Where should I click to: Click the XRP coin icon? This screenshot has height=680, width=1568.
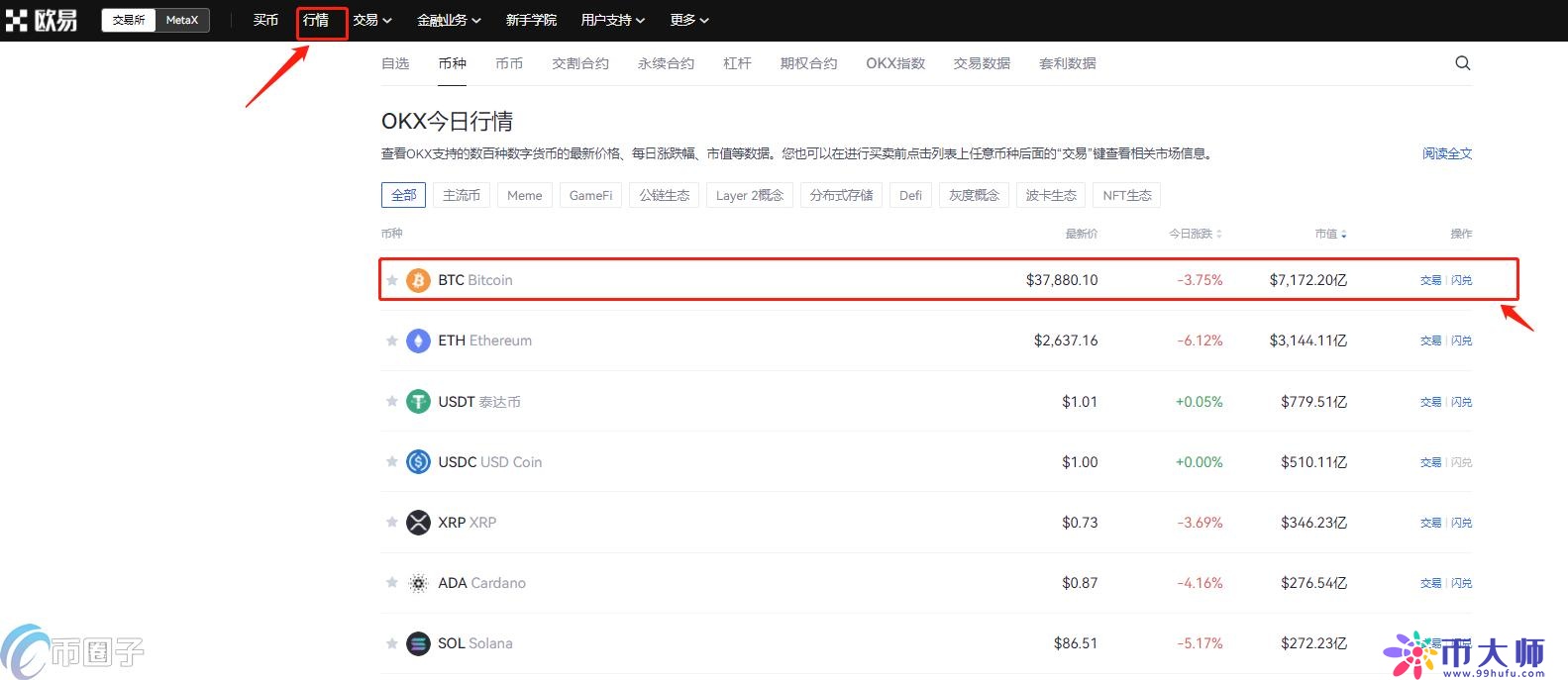point(418,523)
